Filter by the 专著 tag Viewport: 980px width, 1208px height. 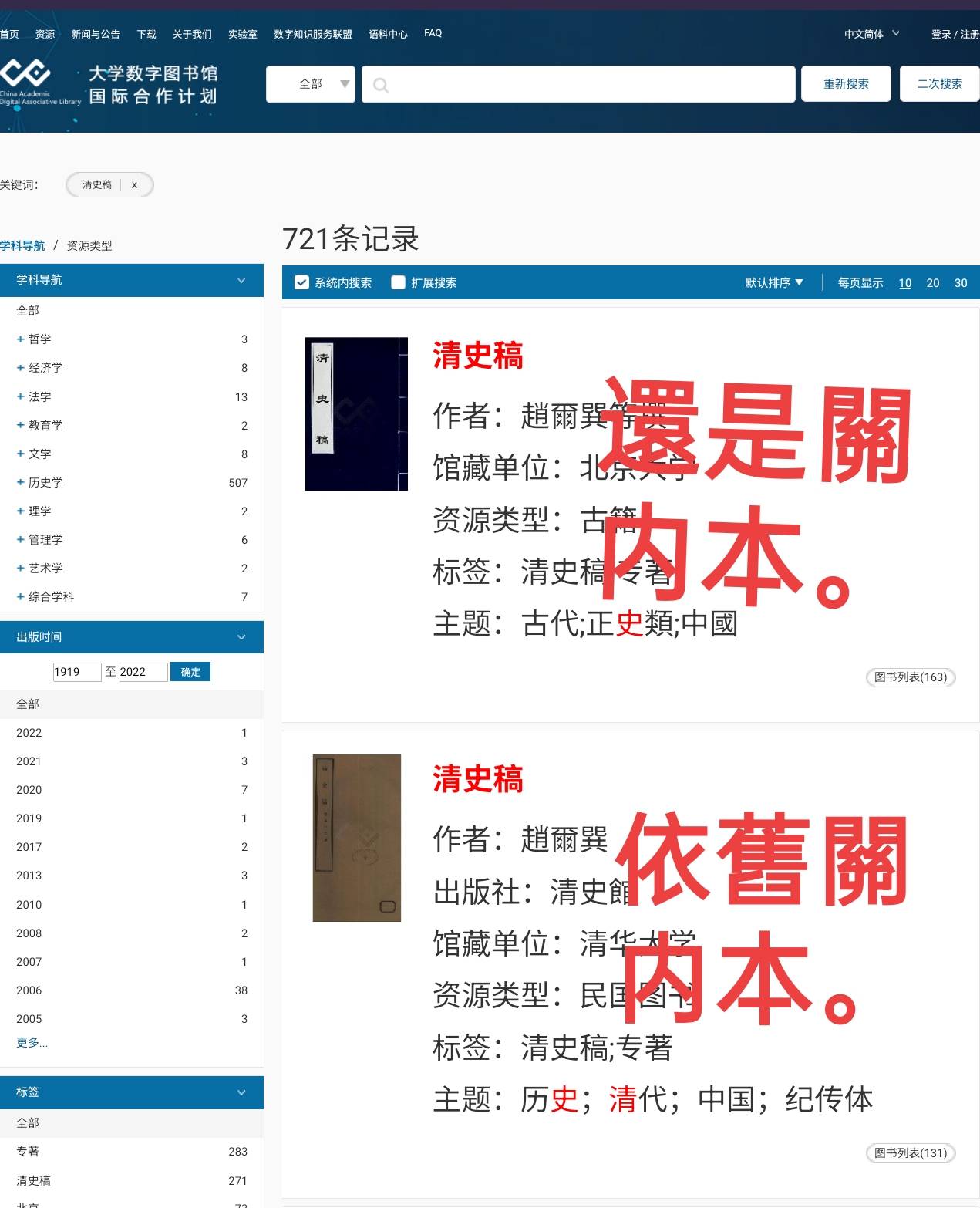(132, 1152)
